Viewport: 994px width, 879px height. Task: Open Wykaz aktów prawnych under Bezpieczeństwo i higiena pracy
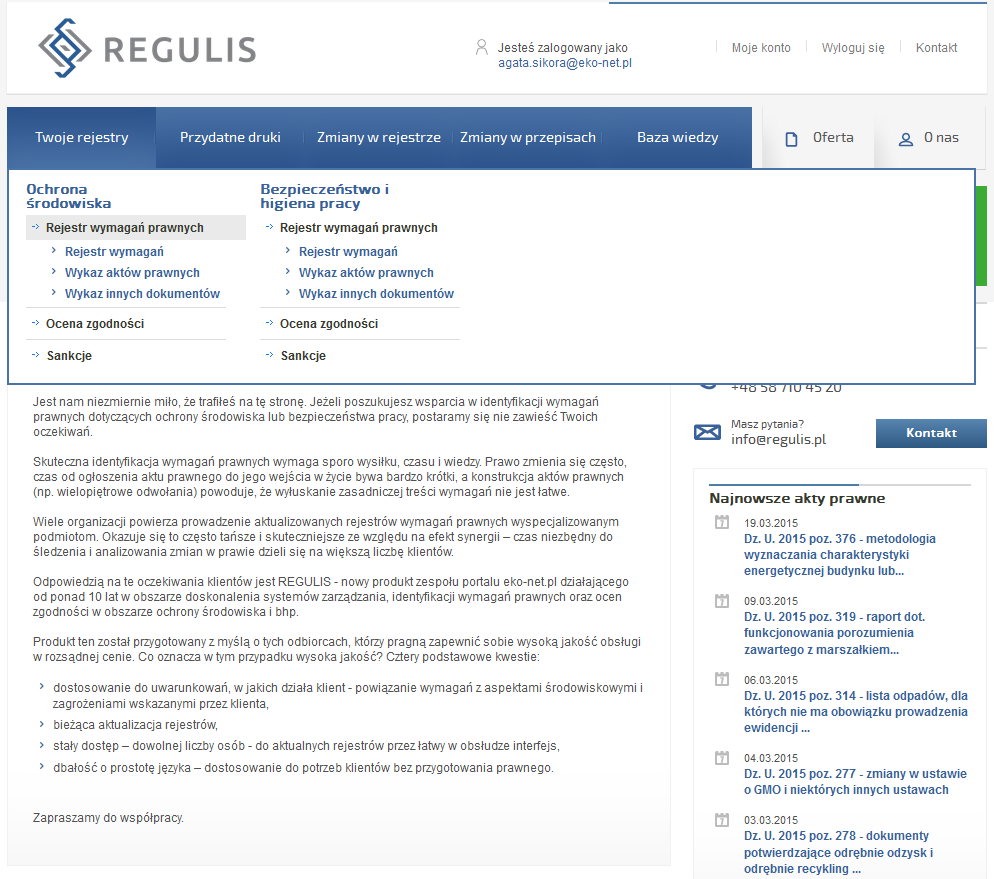(x=366, y=273)
